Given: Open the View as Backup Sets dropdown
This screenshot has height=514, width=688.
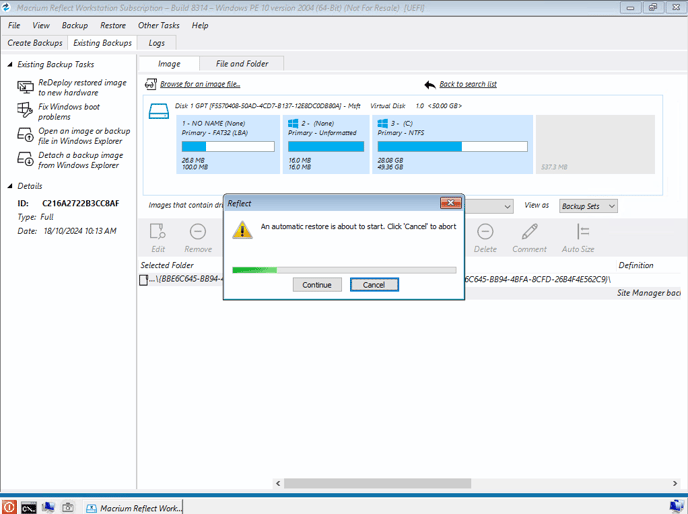Looking at the screenshot, I should click(588, 206).
